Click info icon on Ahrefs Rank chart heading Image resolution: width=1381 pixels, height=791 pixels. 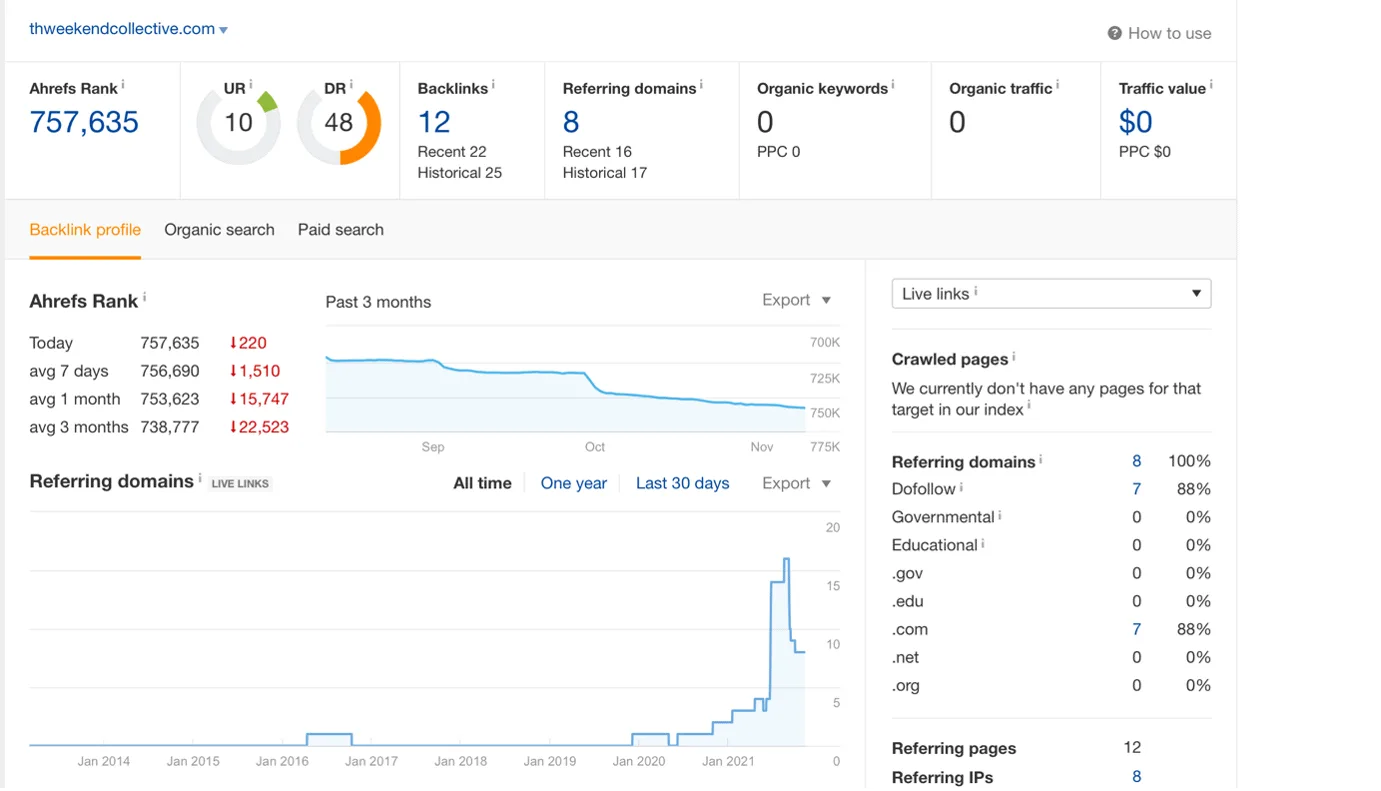point(144,297)
